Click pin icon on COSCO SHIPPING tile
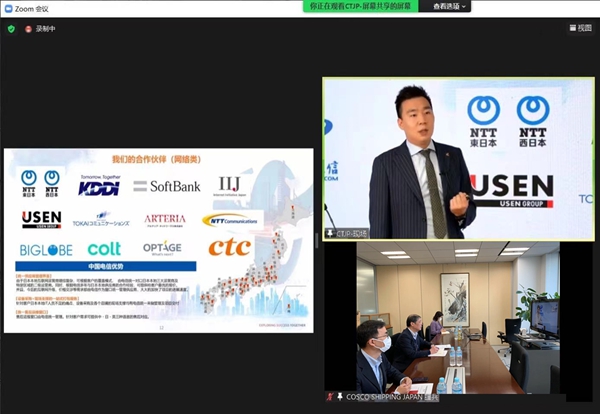 click(339, 397)
